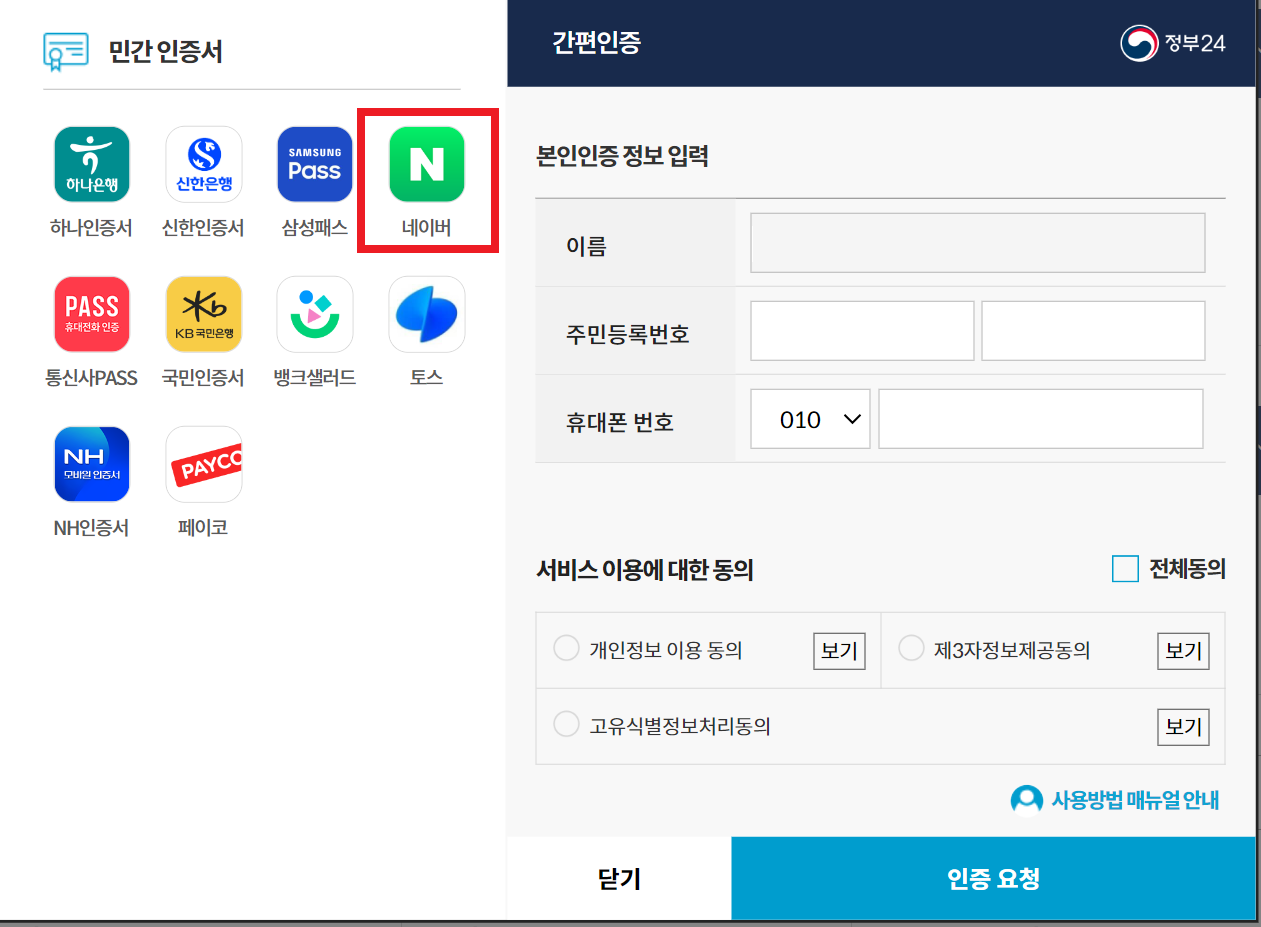View 개인정보 이용 동의 via 보기

coord(839,651)
